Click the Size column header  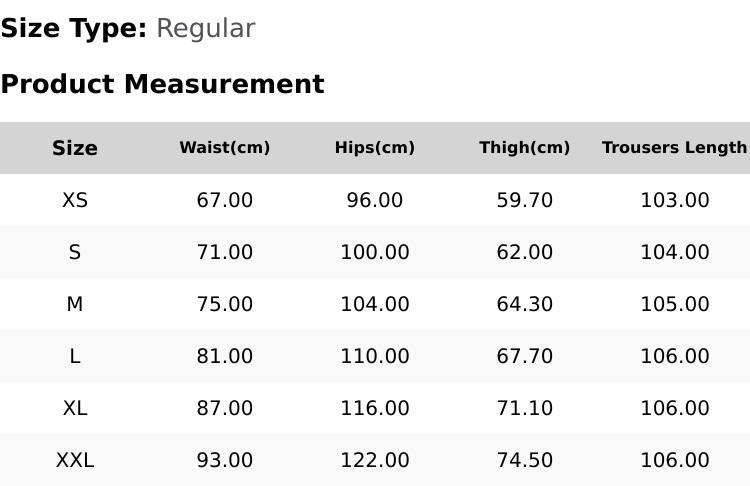75,148
